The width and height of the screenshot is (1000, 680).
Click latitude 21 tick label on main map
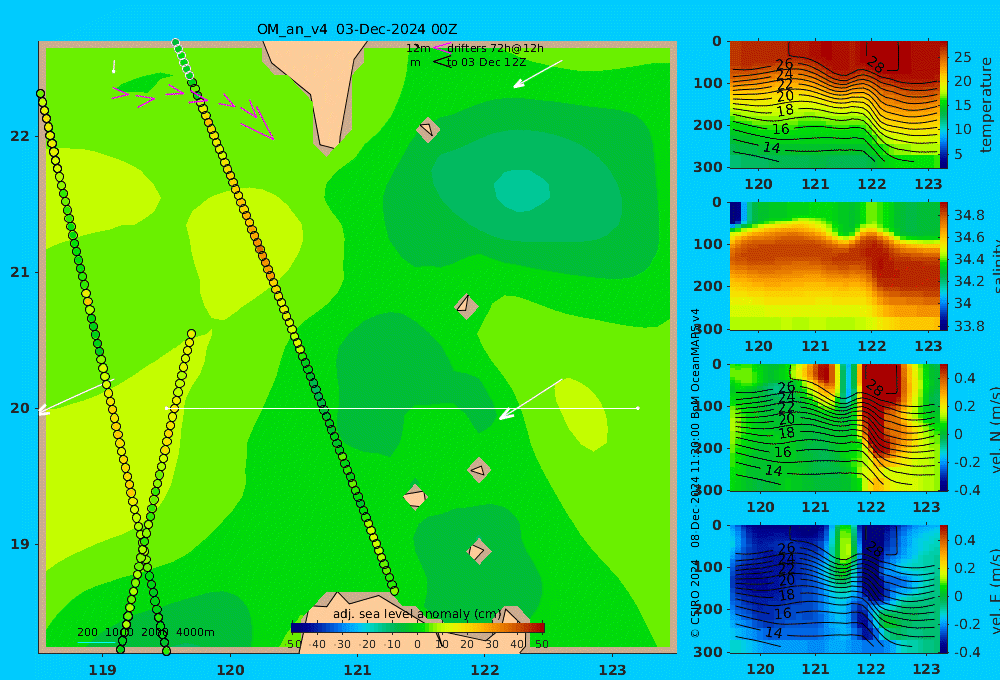[20, 272]
